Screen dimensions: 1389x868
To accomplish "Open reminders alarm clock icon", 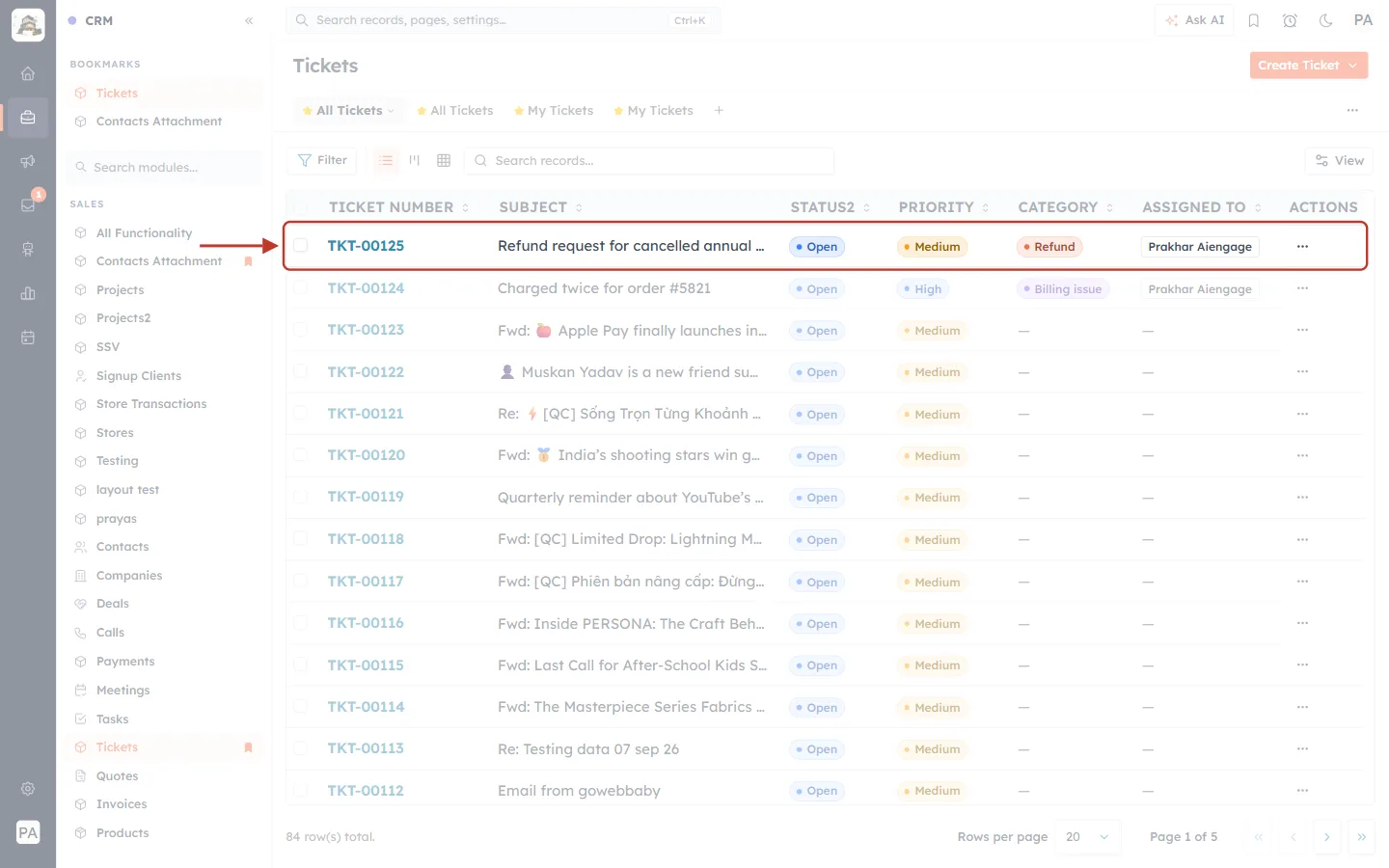I will 1290,20.
